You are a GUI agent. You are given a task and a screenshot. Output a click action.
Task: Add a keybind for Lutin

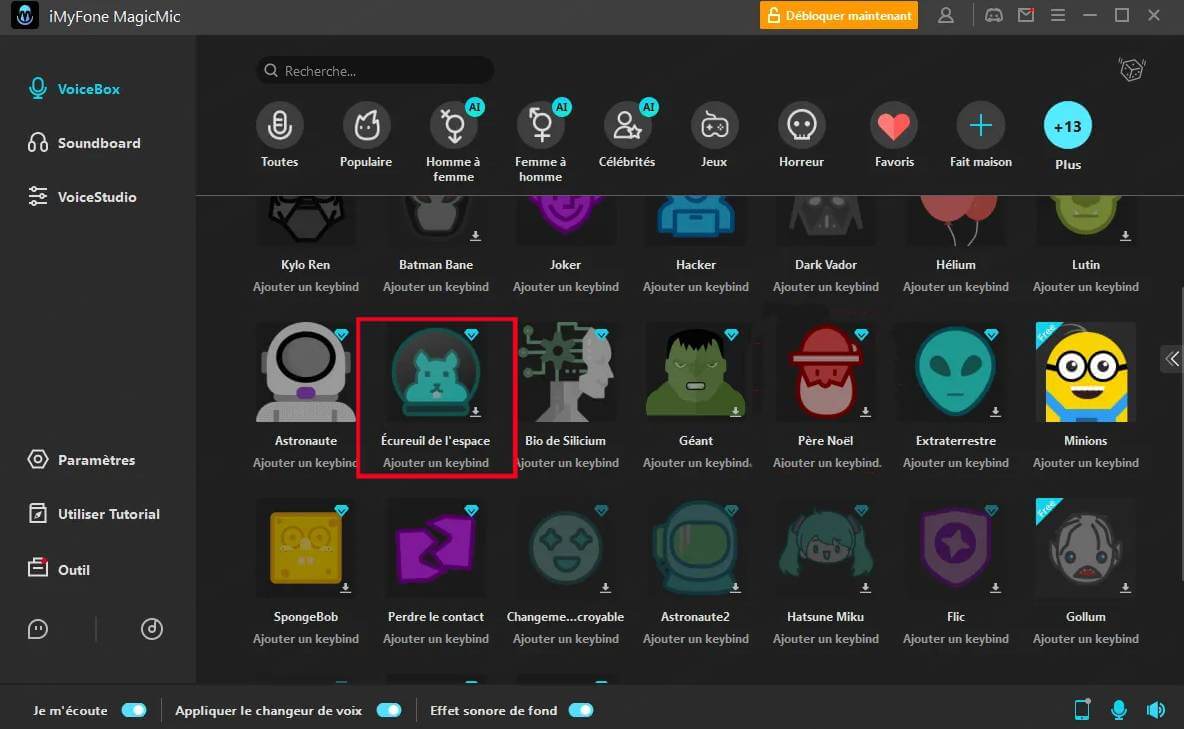pyautogui.click(x=1085, y=287)
